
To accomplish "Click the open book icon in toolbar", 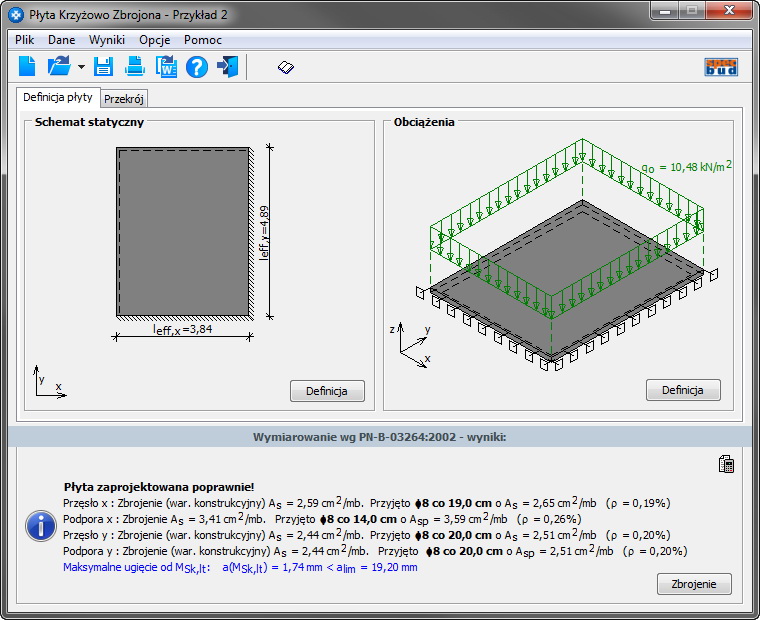I will click(x=286, y=67).
